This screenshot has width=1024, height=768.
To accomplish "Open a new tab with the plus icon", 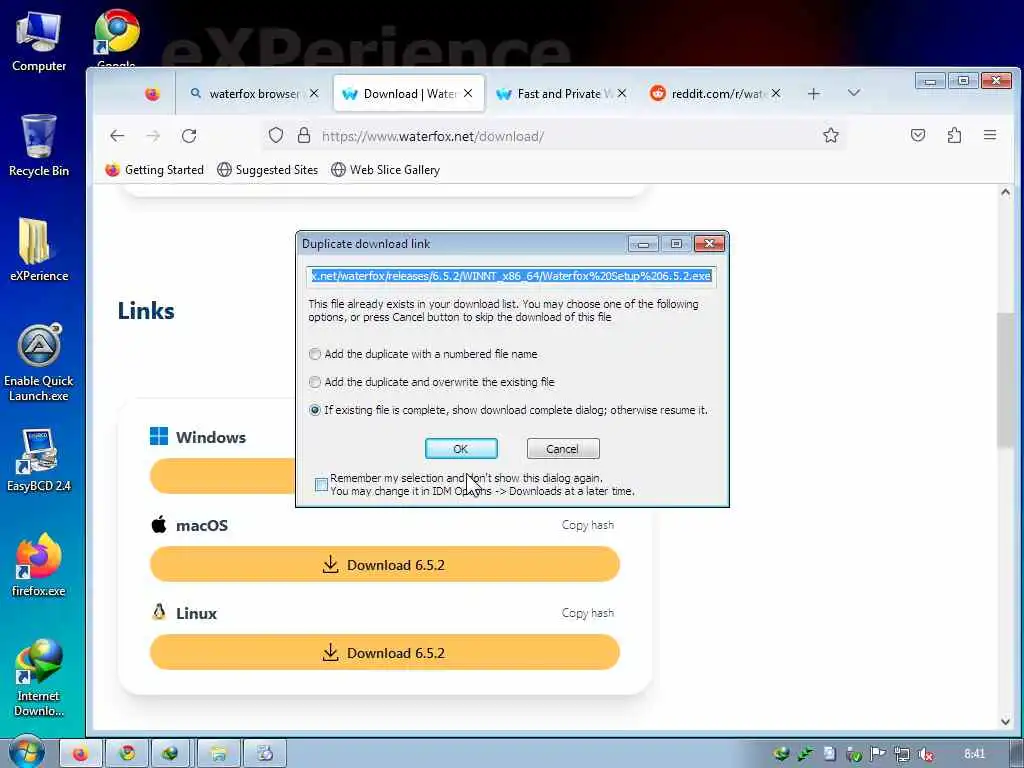I will (x=814, y=94).
